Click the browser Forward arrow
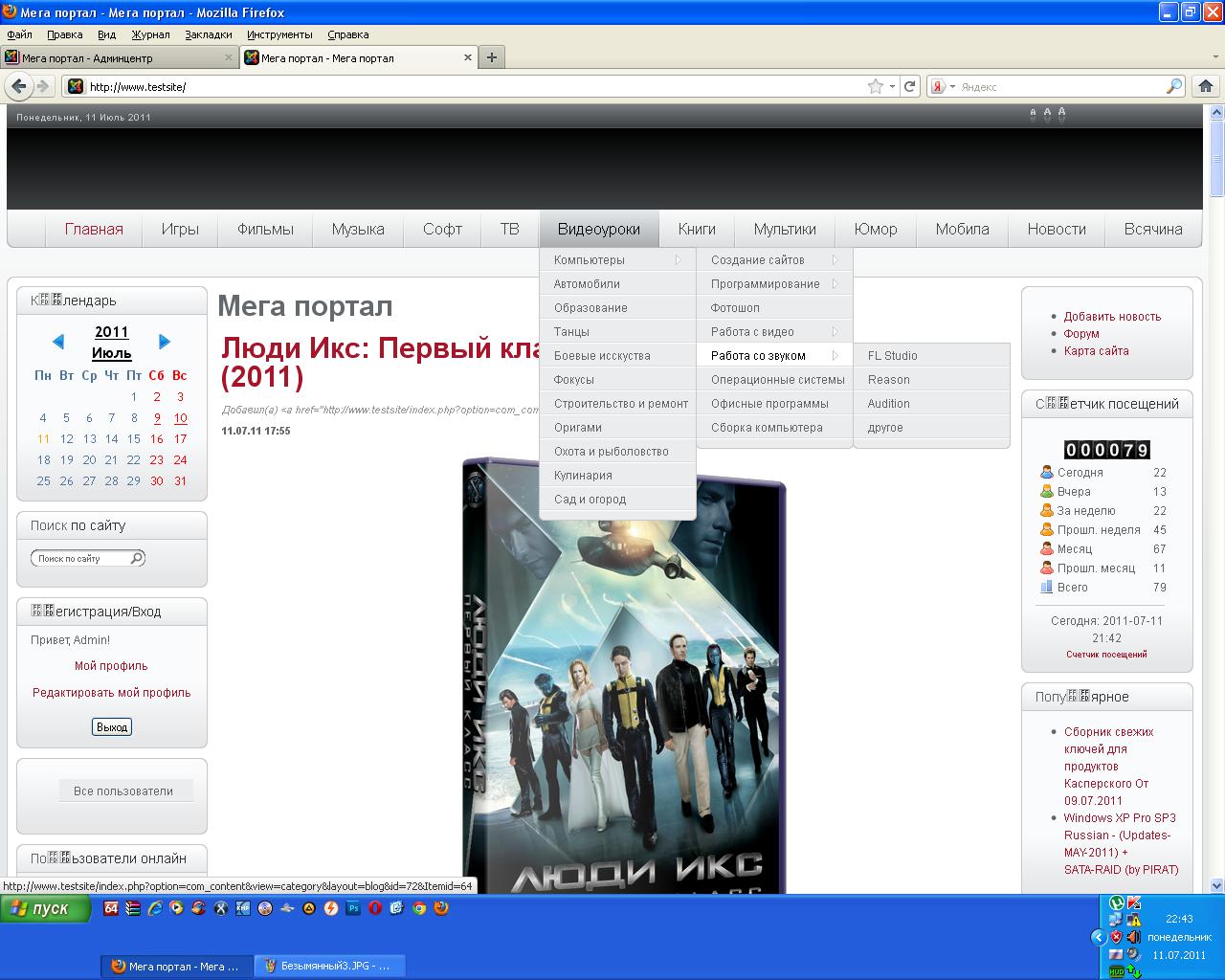 [43, 86]
